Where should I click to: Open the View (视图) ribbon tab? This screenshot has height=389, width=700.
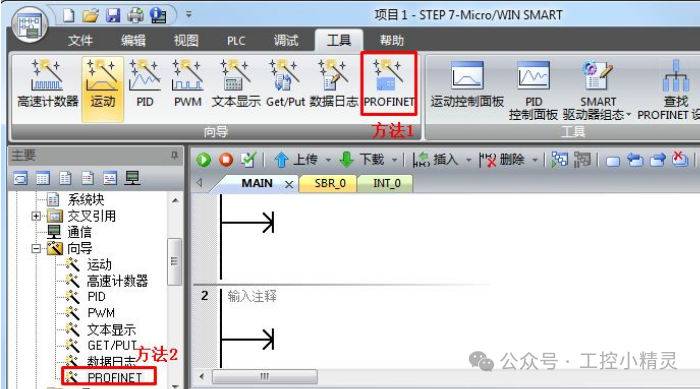[186, 41]
